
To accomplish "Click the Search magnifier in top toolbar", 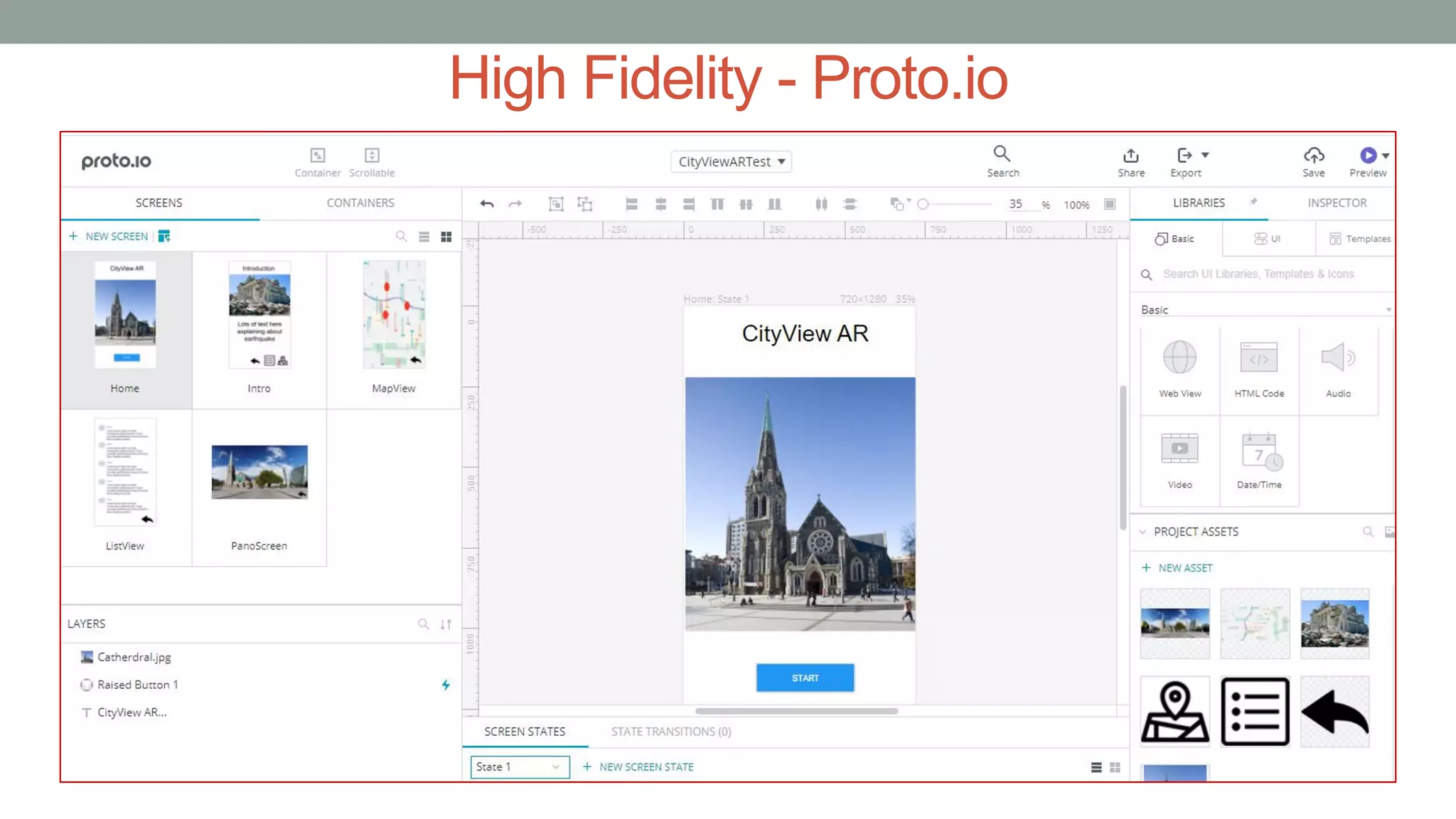I will pos(1002,154).
